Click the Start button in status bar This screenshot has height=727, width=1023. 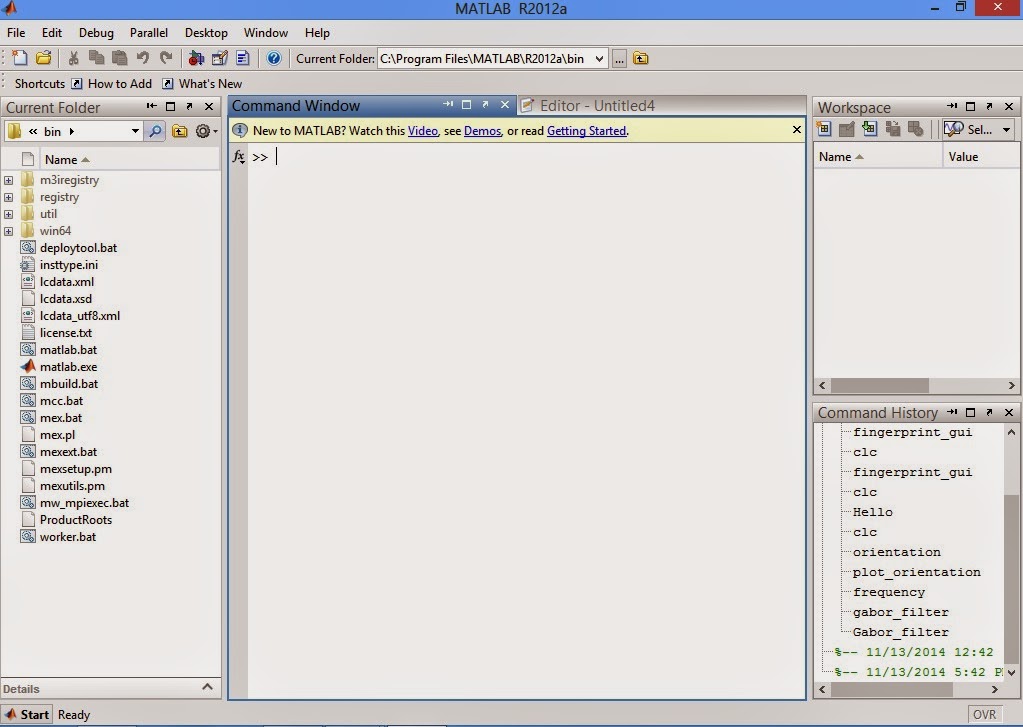tap(25, 714)
